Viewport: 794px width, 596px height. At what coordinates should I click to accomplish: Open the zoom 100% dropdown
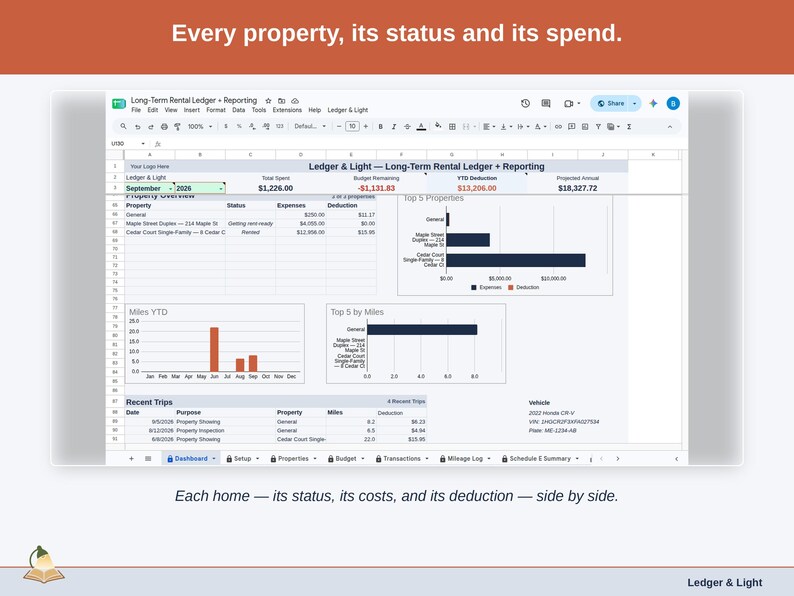click(200, 127)
